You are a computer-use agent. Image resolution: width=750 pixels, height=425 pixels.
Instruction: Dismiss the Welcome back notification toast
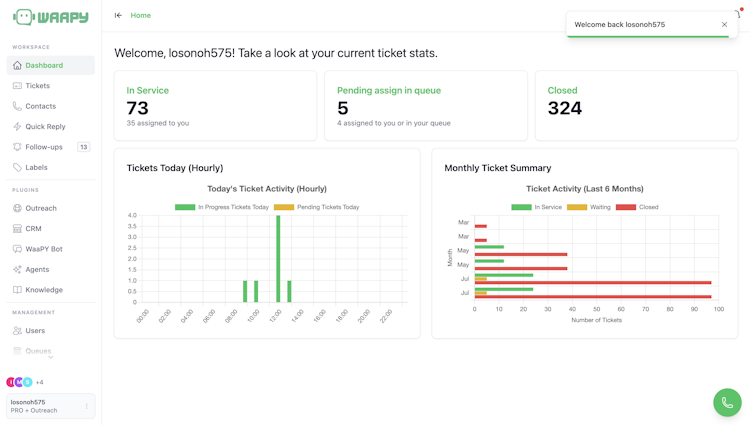pyautogui.click(x=724, y=24)
